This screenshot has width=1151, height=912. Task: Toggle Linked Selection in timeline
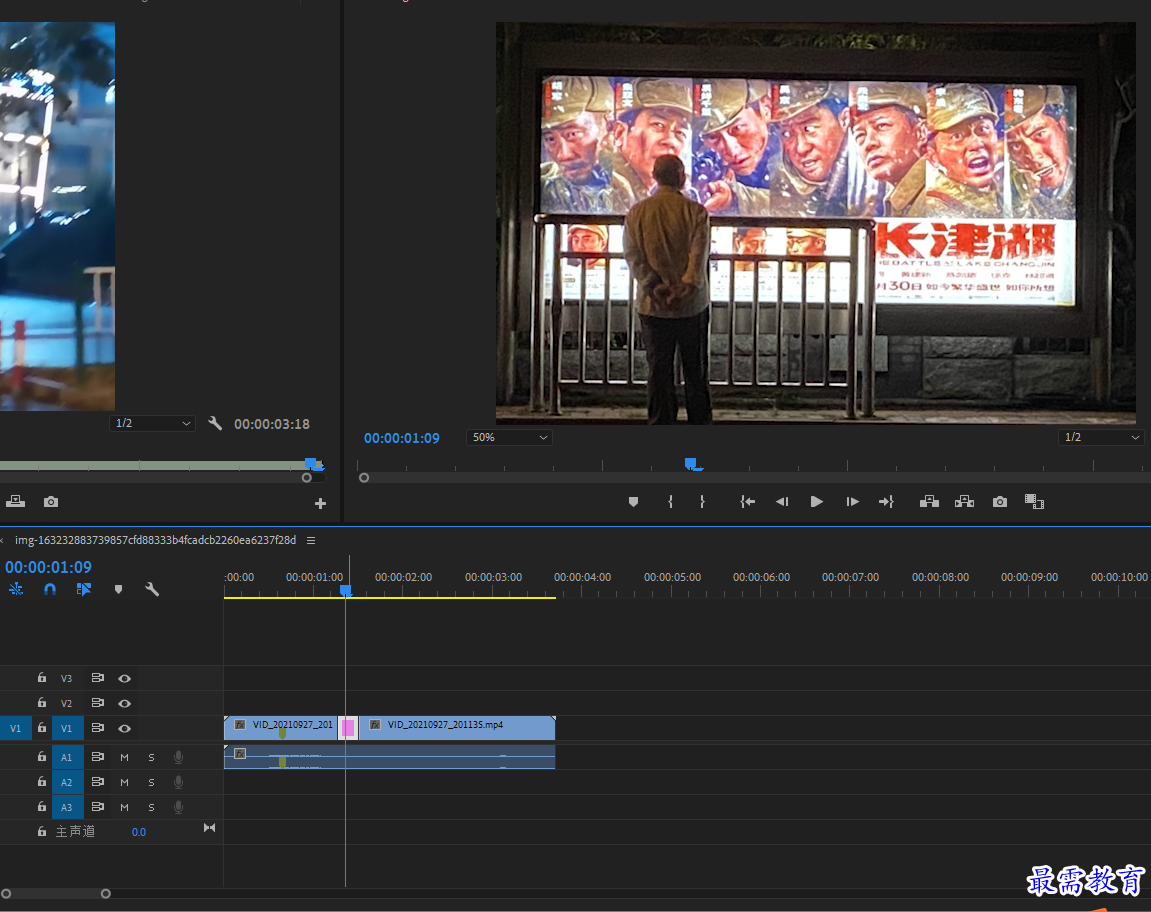[84, 589]
